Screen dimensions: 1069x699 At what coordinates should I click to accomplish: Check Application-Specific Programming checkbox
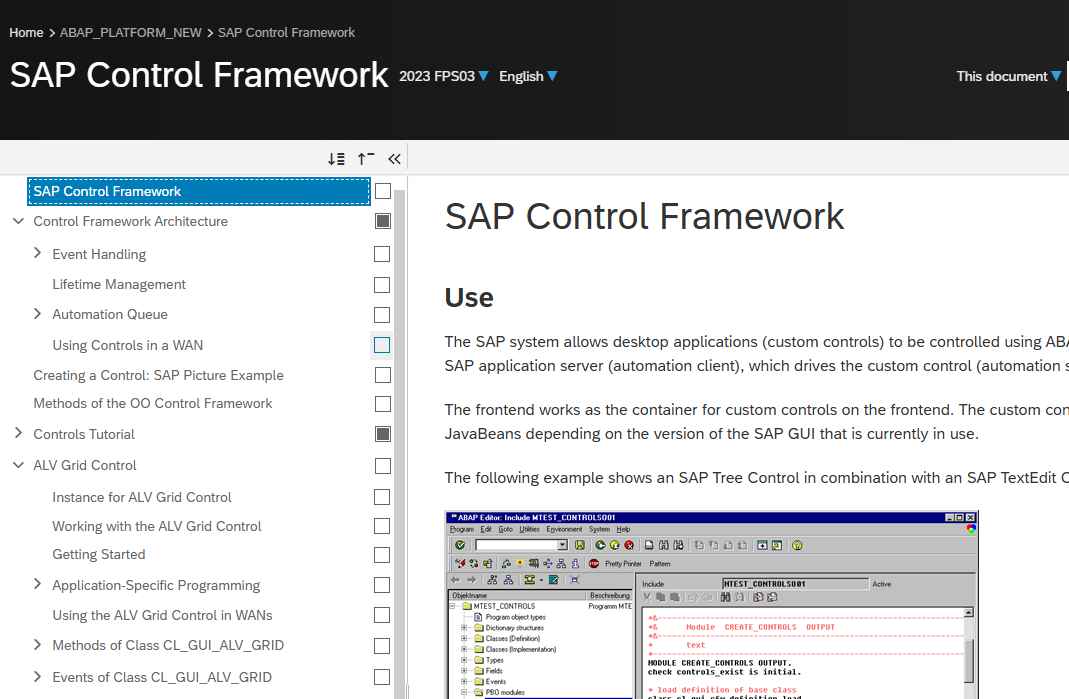coord(382,585)
